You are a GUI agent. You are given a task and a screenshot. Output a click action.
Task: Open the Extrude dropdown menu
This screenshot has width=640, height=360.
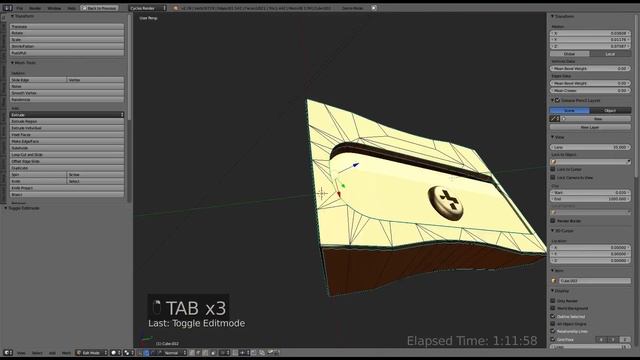pos(67,115)
